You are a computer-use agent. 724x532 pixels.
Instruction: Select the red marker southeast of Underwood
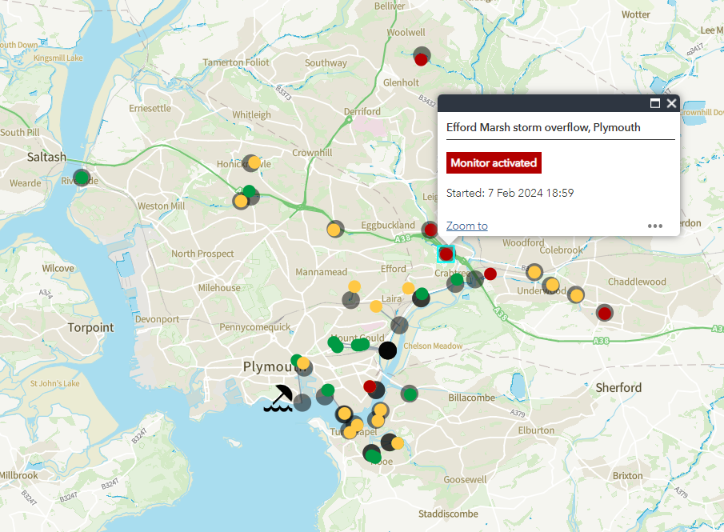pos(604,313)
